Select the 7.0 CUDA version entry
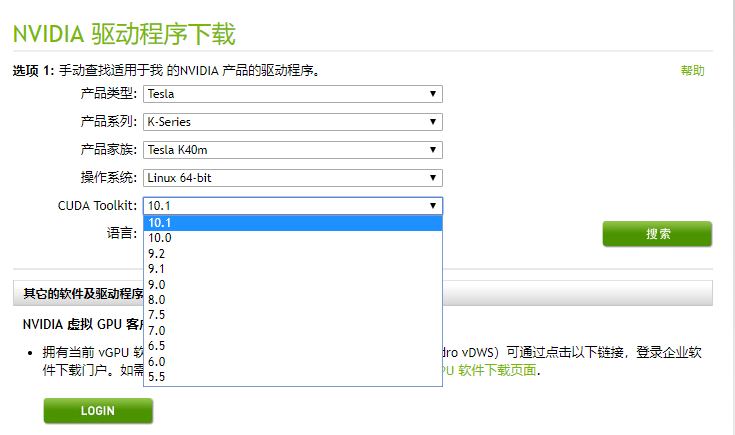 [292, 330]
